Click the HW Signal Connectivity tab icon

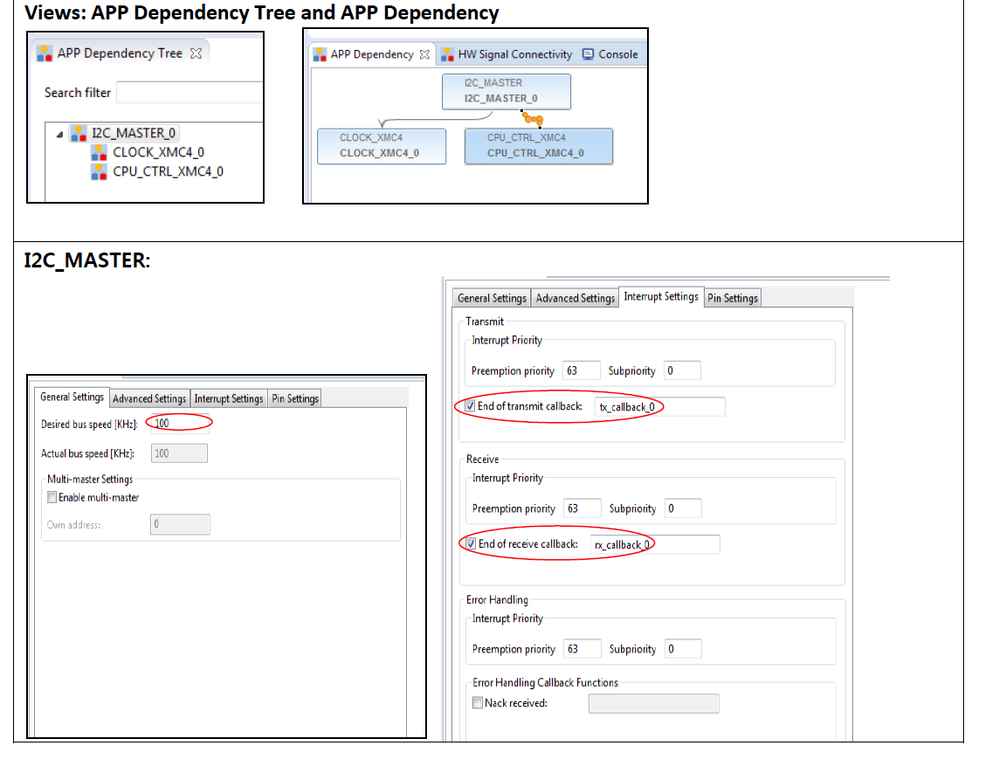[x=447, y=55]
